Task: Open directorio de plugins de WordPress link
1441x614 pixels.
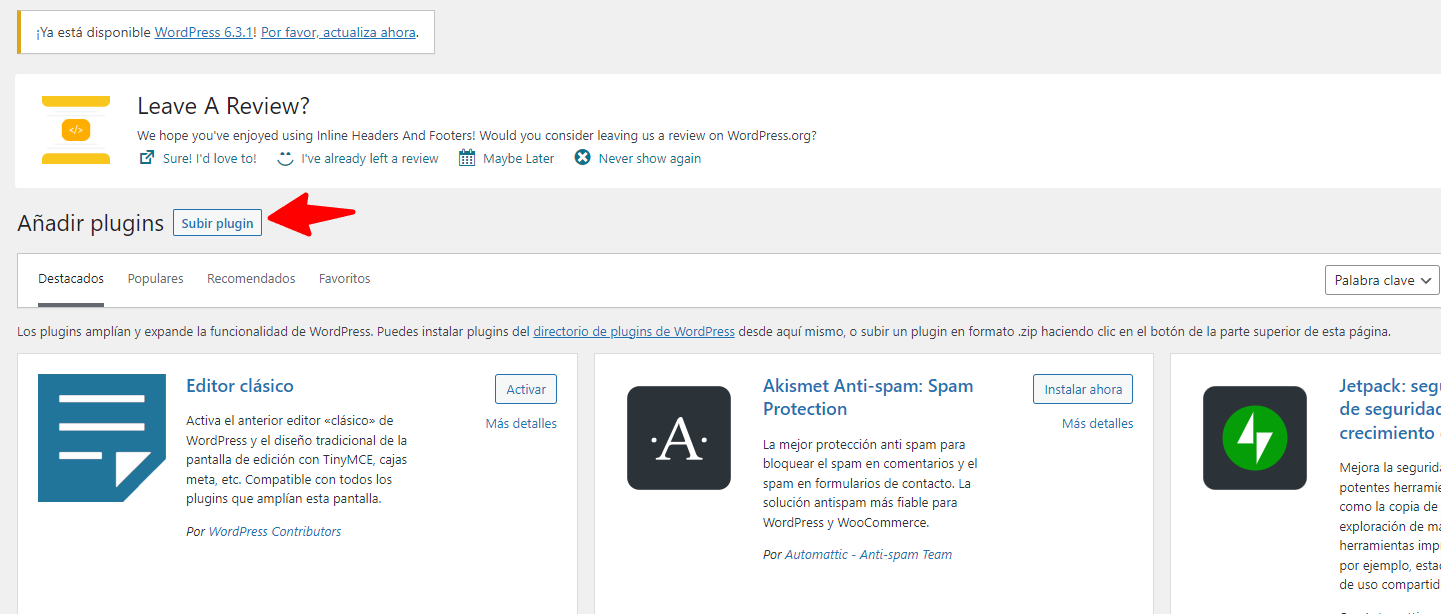Action: 634,332
